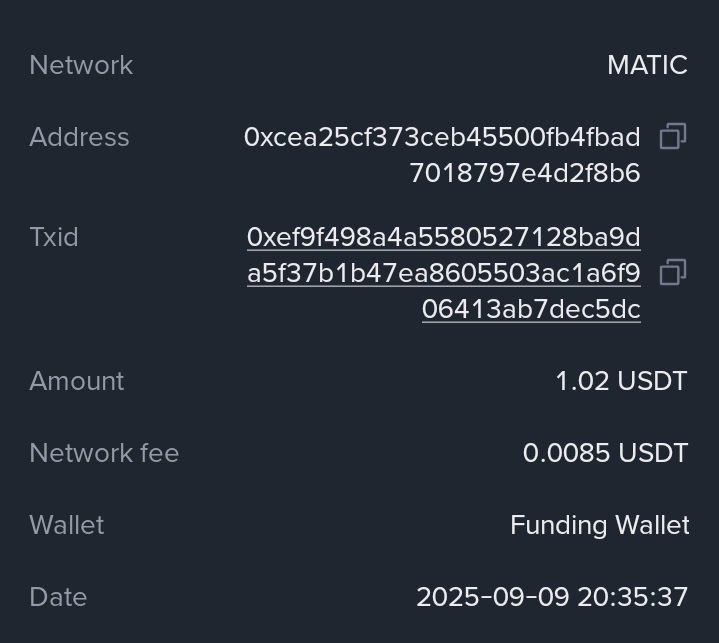This screenshot has height=643, width=719.
Task: Click the Txid link ending 06413ab7dec5dc
Action: click(x=531, y=309)
